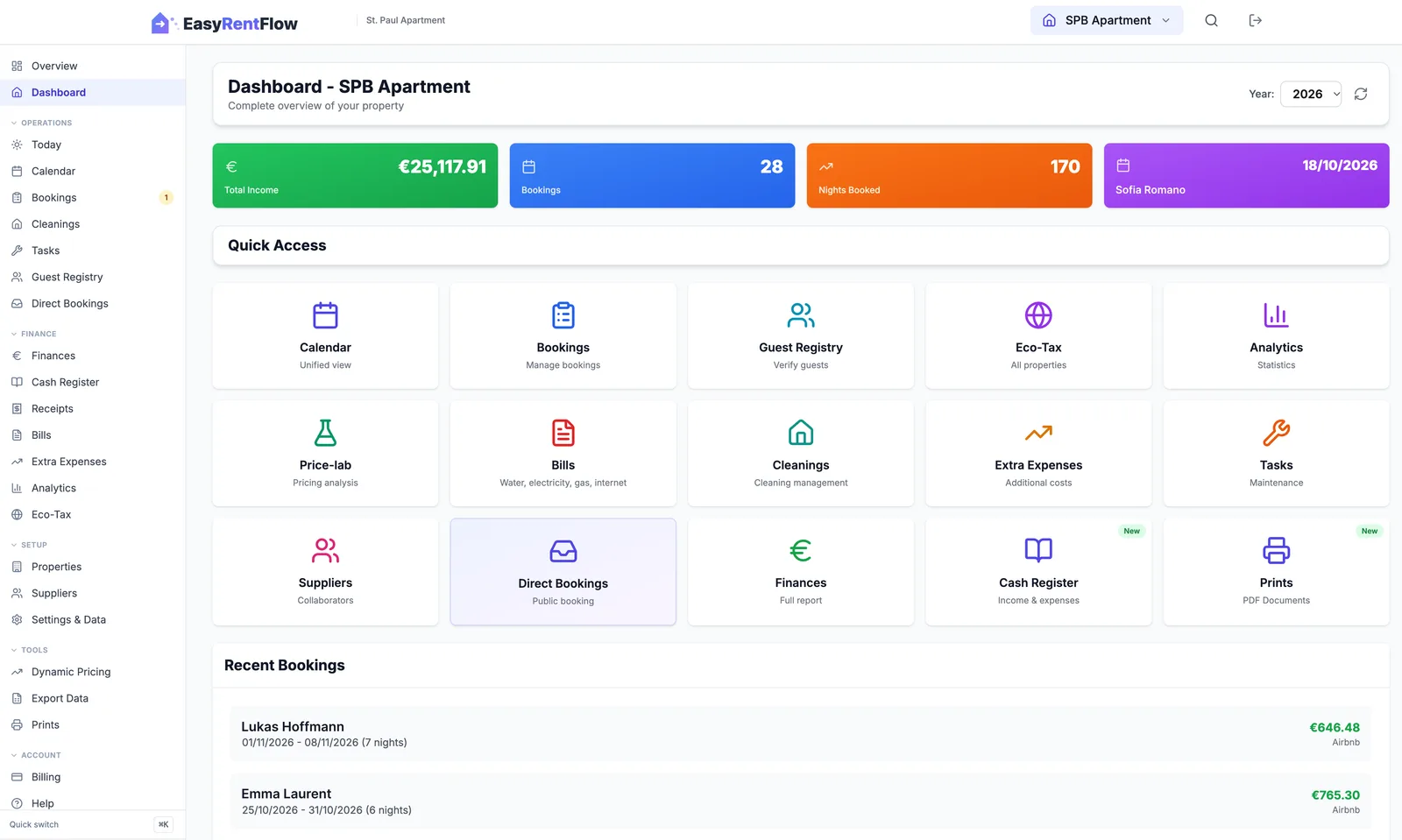Open the Price-lab flask icon card
This screenshot has height=840, width=1402.
pos(325,433)
